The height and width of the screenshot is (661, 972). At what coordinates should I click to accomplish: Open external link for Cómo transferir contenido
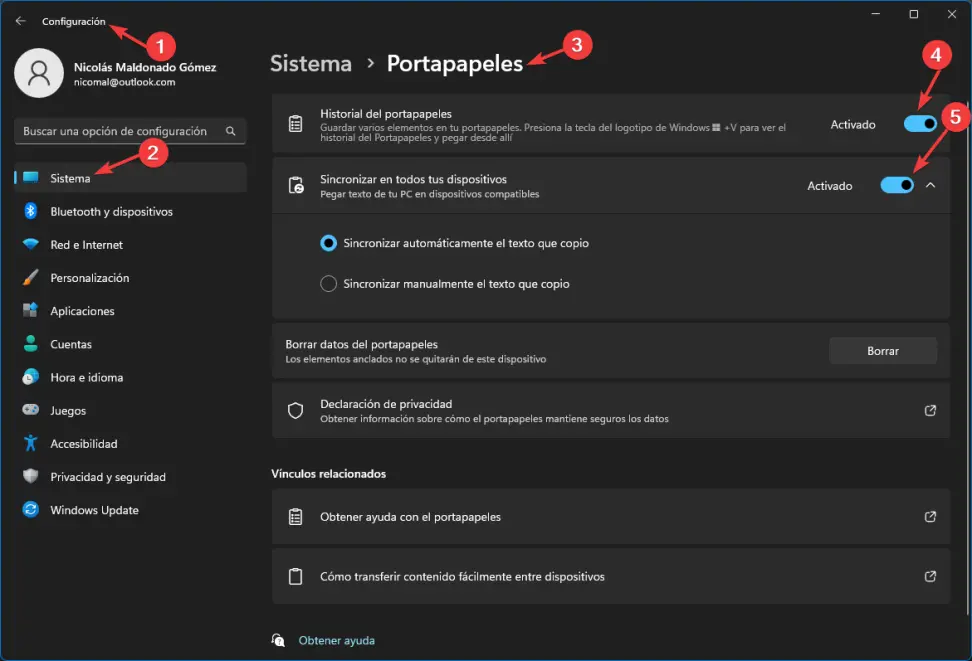coord(930,576)
